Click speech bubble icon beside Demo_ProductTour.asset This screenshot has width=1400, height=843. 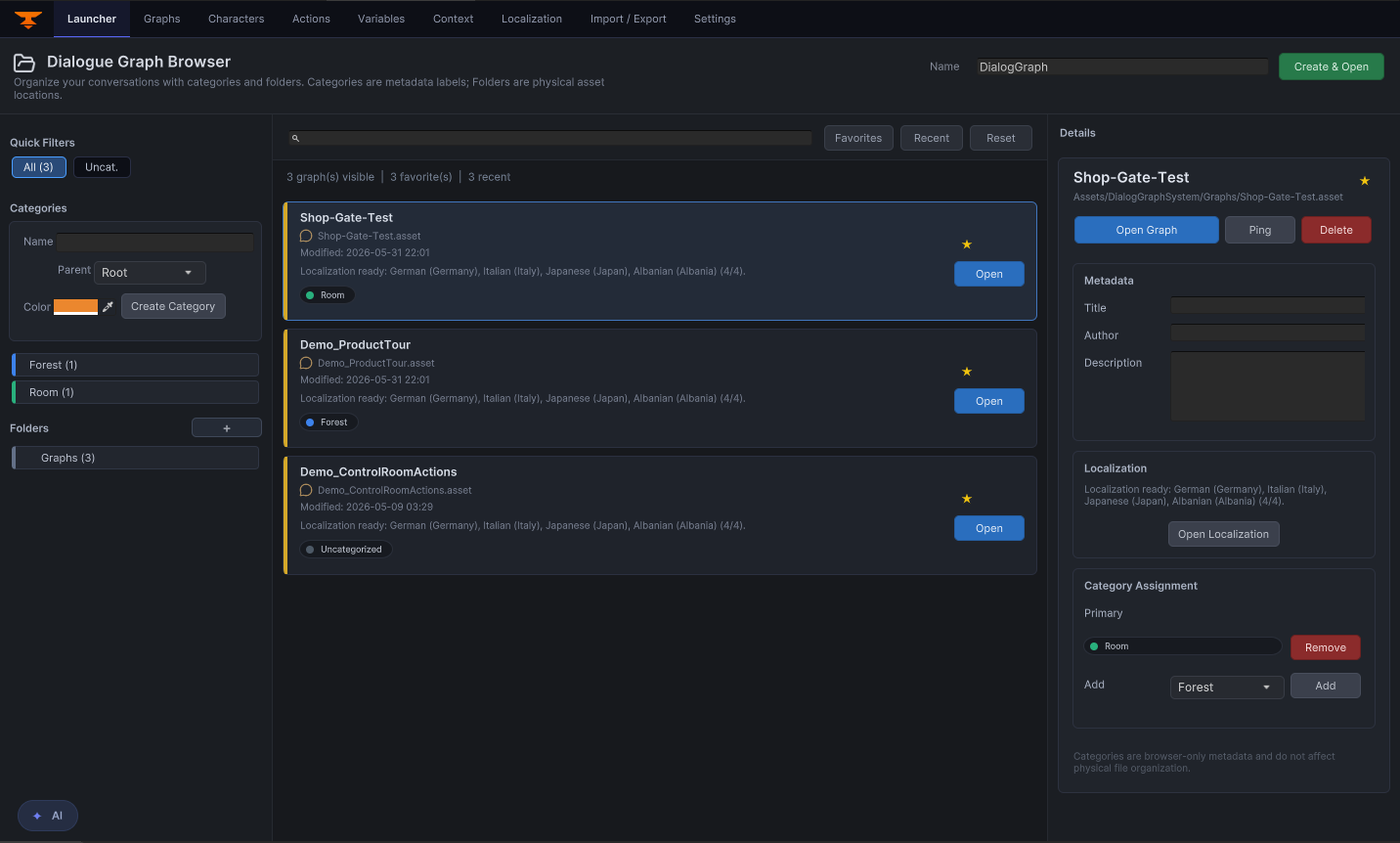(306, 363)
